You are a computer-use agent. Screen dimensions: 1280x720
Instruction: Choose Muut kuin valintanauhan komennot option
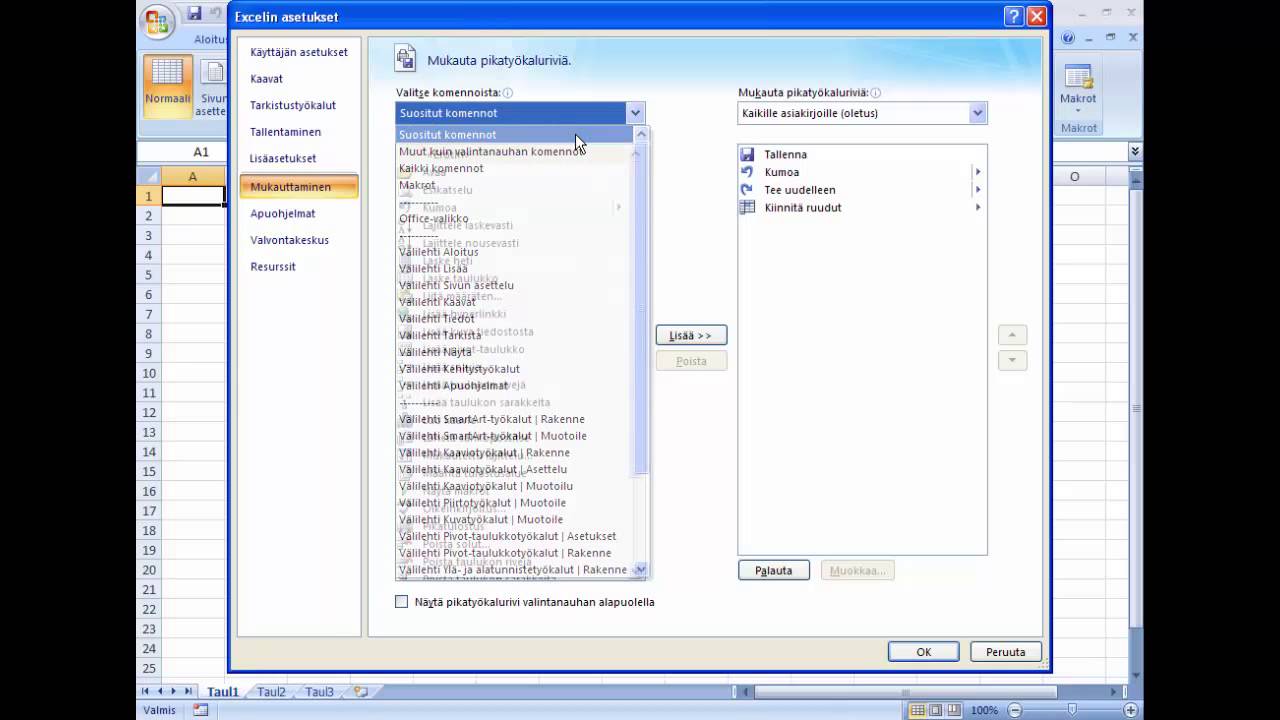(515, 151)
